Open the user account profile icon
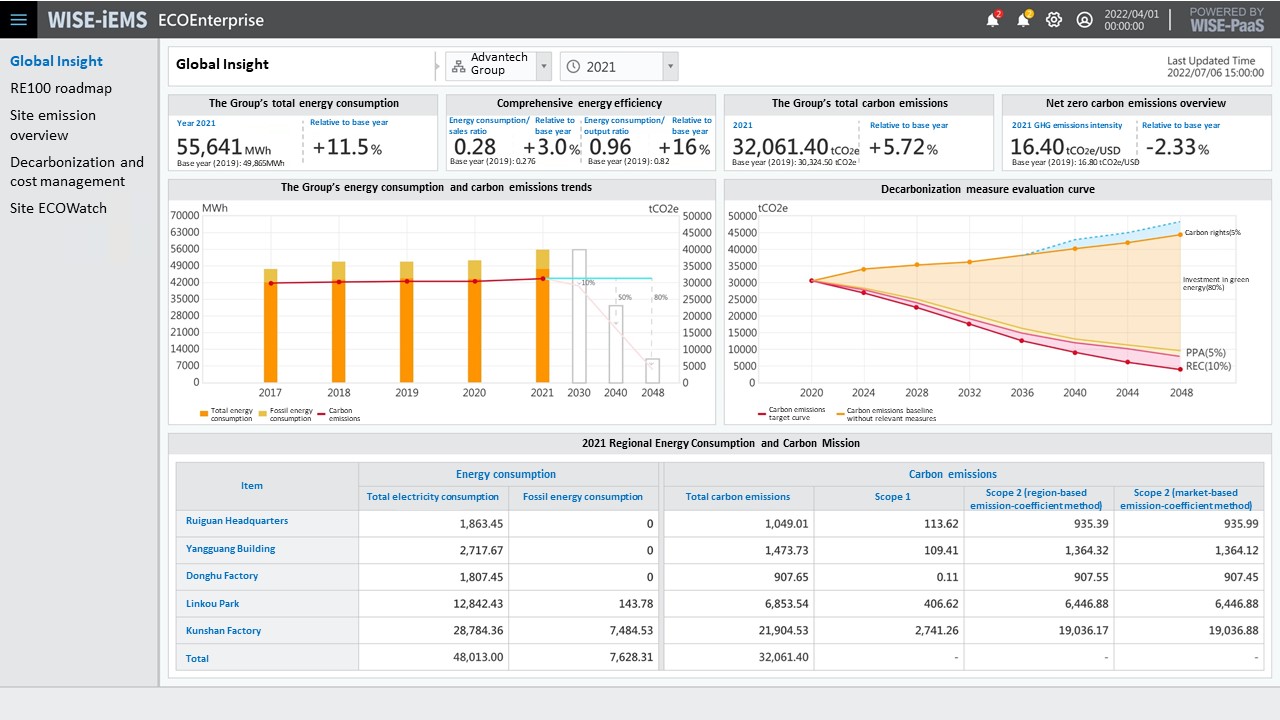1280x720 pixels. tap(1085, 19)
